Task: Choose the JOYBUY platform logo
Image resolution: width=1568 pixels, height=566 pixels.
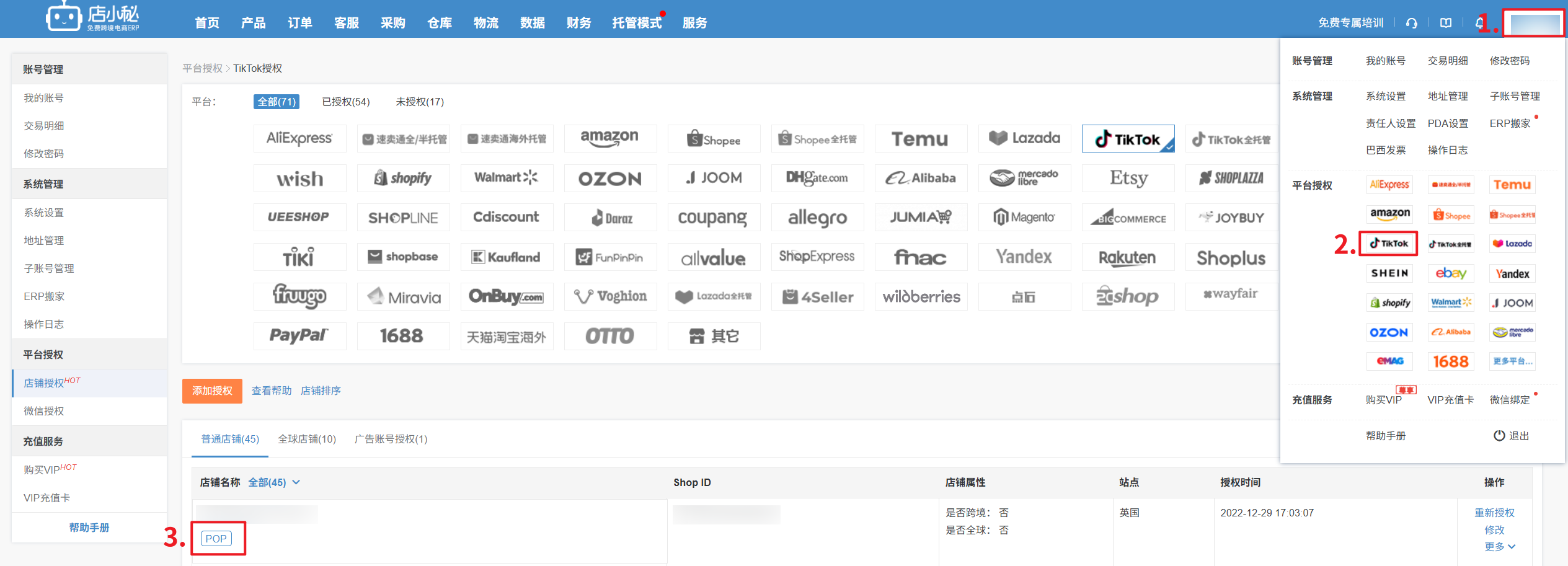Action: pyautogui.click(x=1231, y=218)
